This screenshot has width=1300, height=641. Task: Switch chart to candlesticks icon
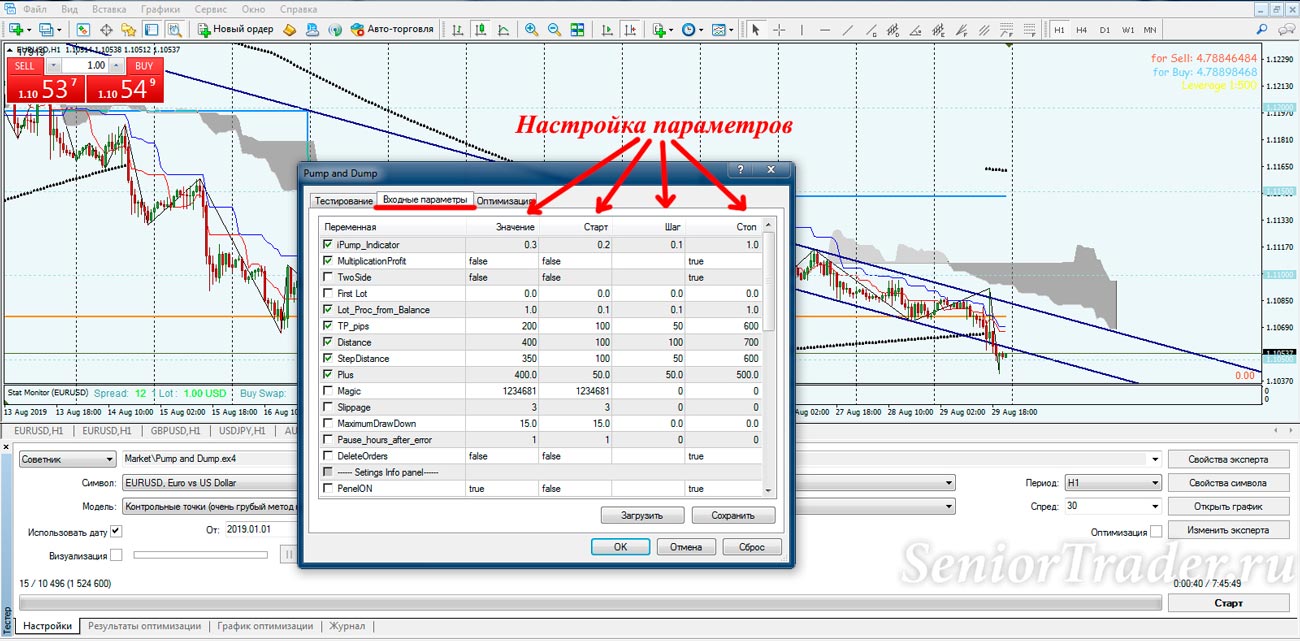tap(481, 30)
